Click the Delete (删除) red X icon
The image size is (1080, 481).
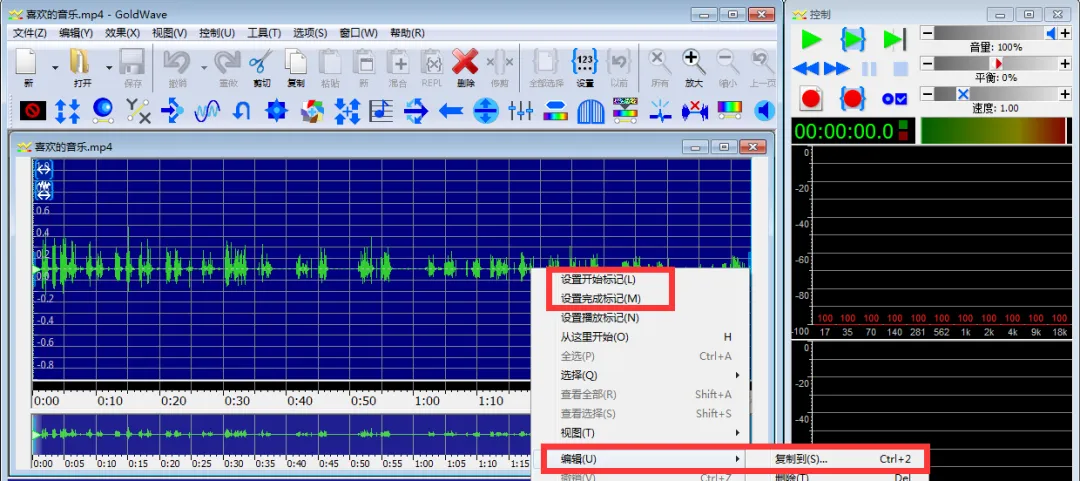(x=466, y=62)
